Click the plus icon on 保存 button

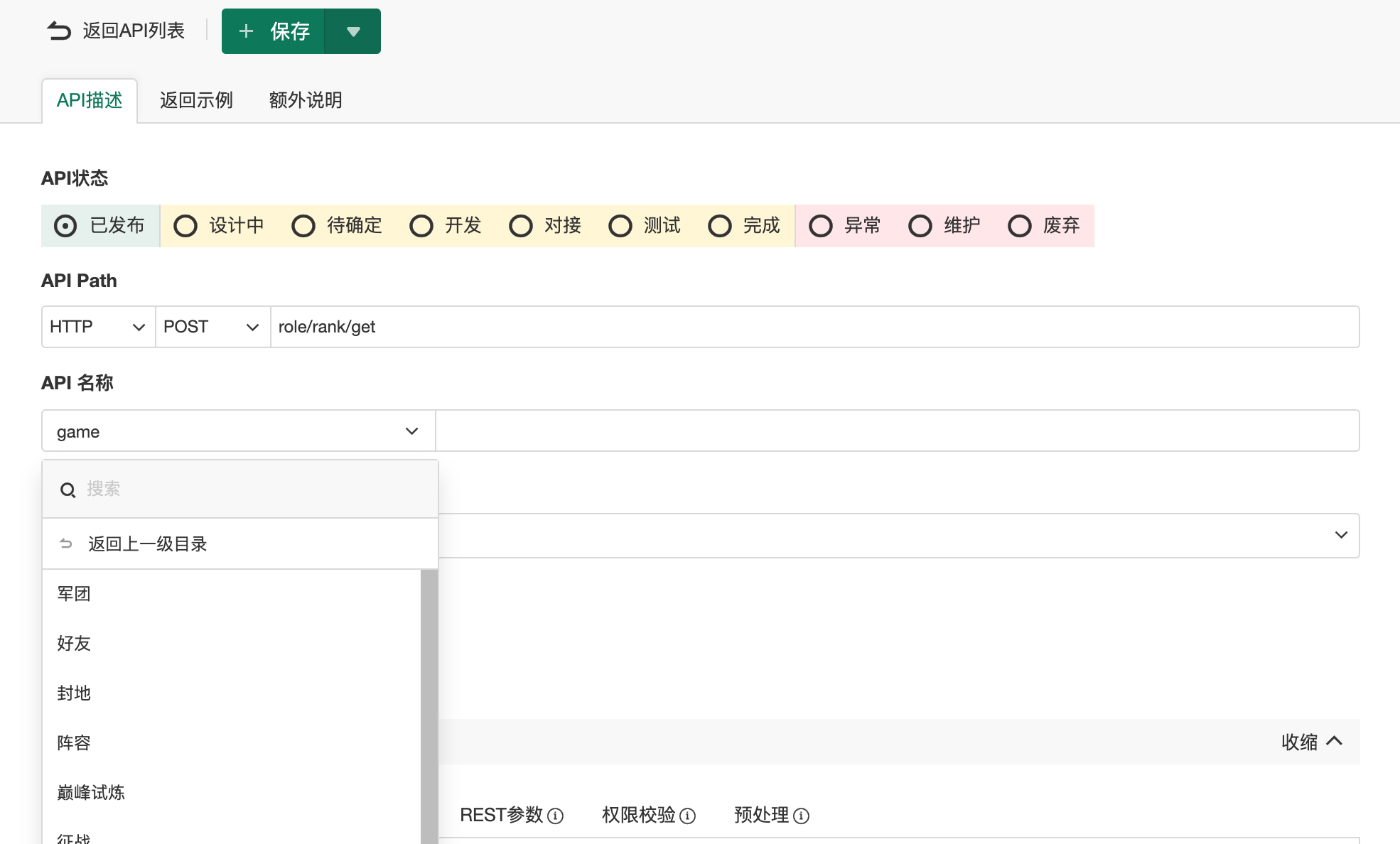coord(246,31)
